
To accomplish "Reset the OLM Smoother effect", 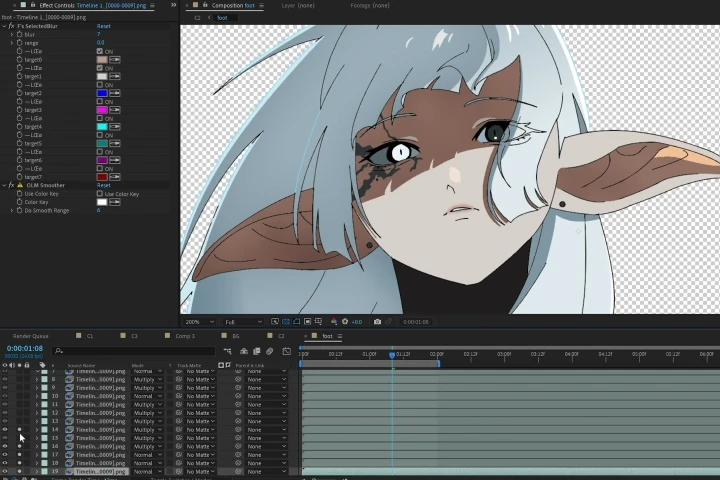I will pyautogui.click(x=103, y=185).
